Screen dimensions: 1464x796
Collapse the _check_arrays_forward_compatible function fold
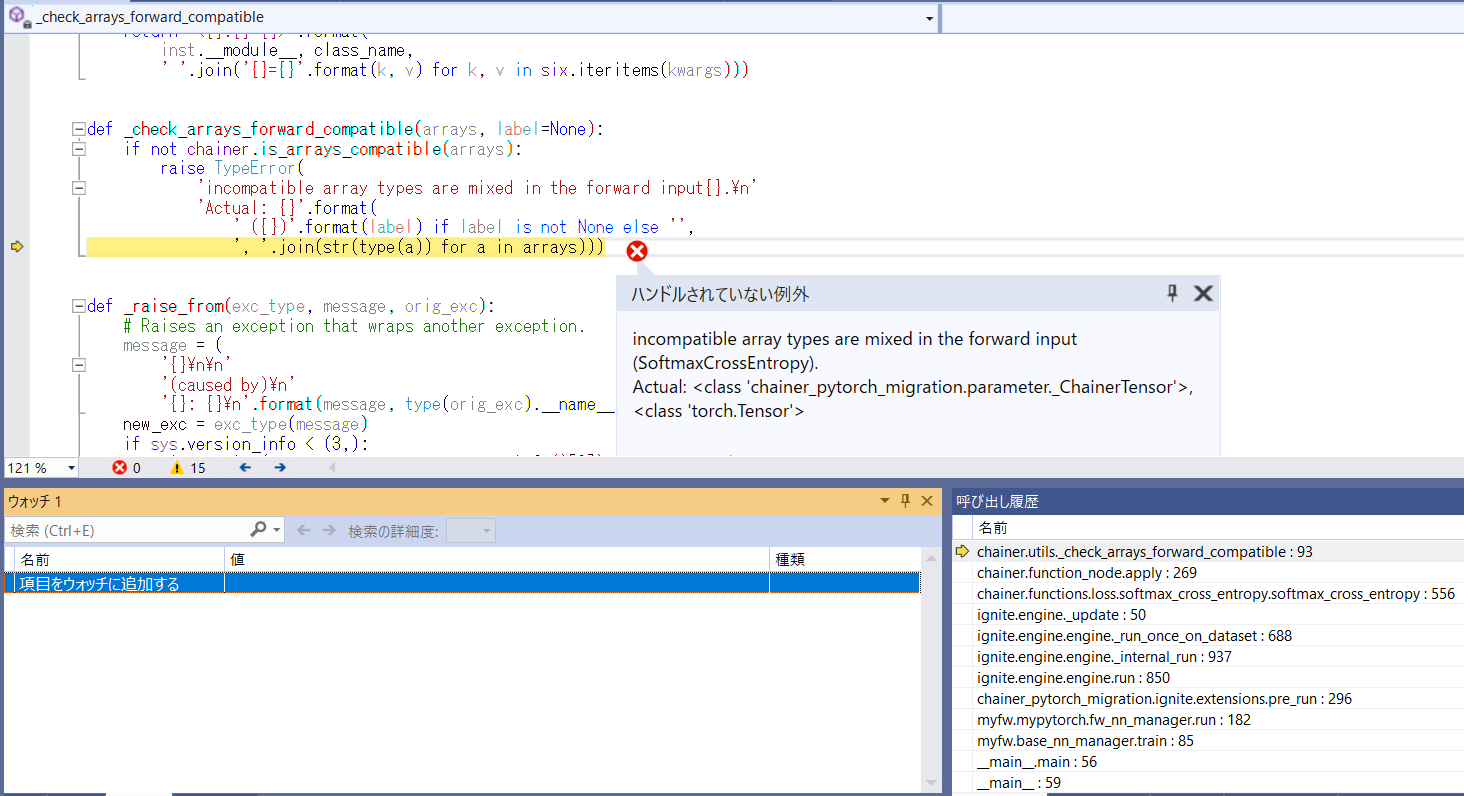click(78, 128)
